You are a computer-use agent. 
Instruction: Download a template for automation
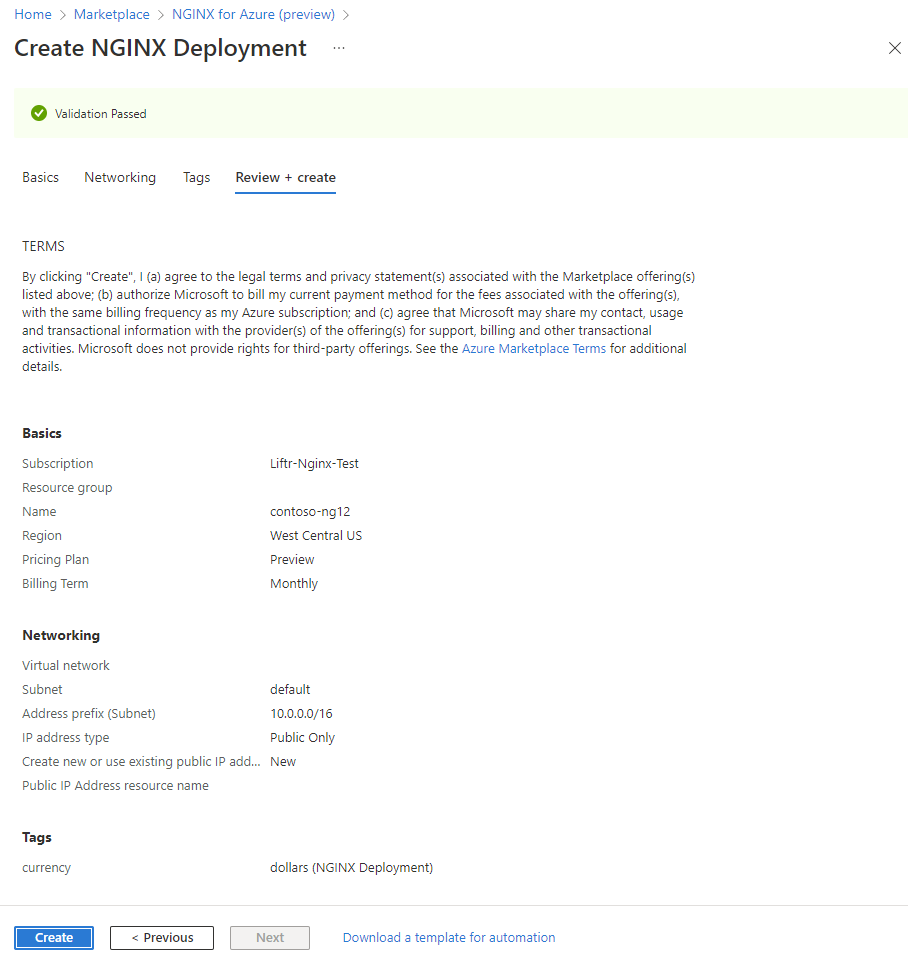pos(449,937)
